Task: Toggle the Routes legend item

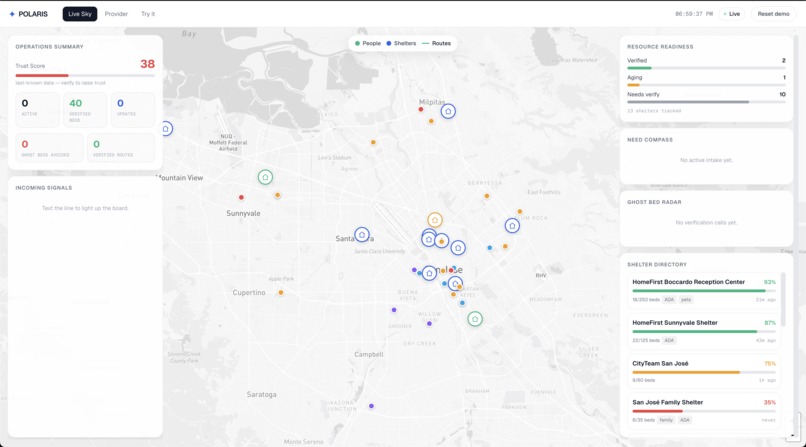Action: [436, 44]
